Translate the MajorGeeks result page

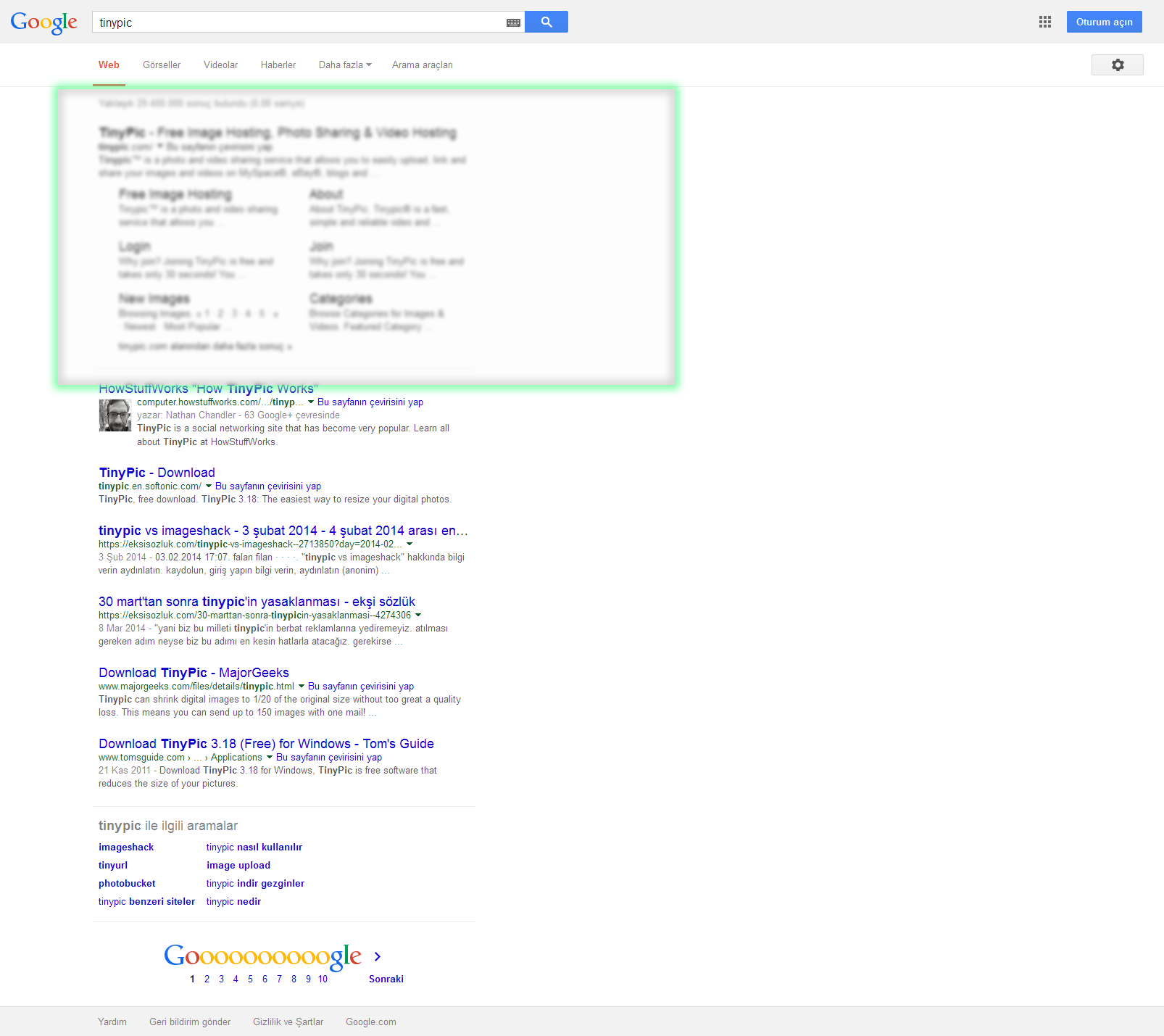point(361,686)
